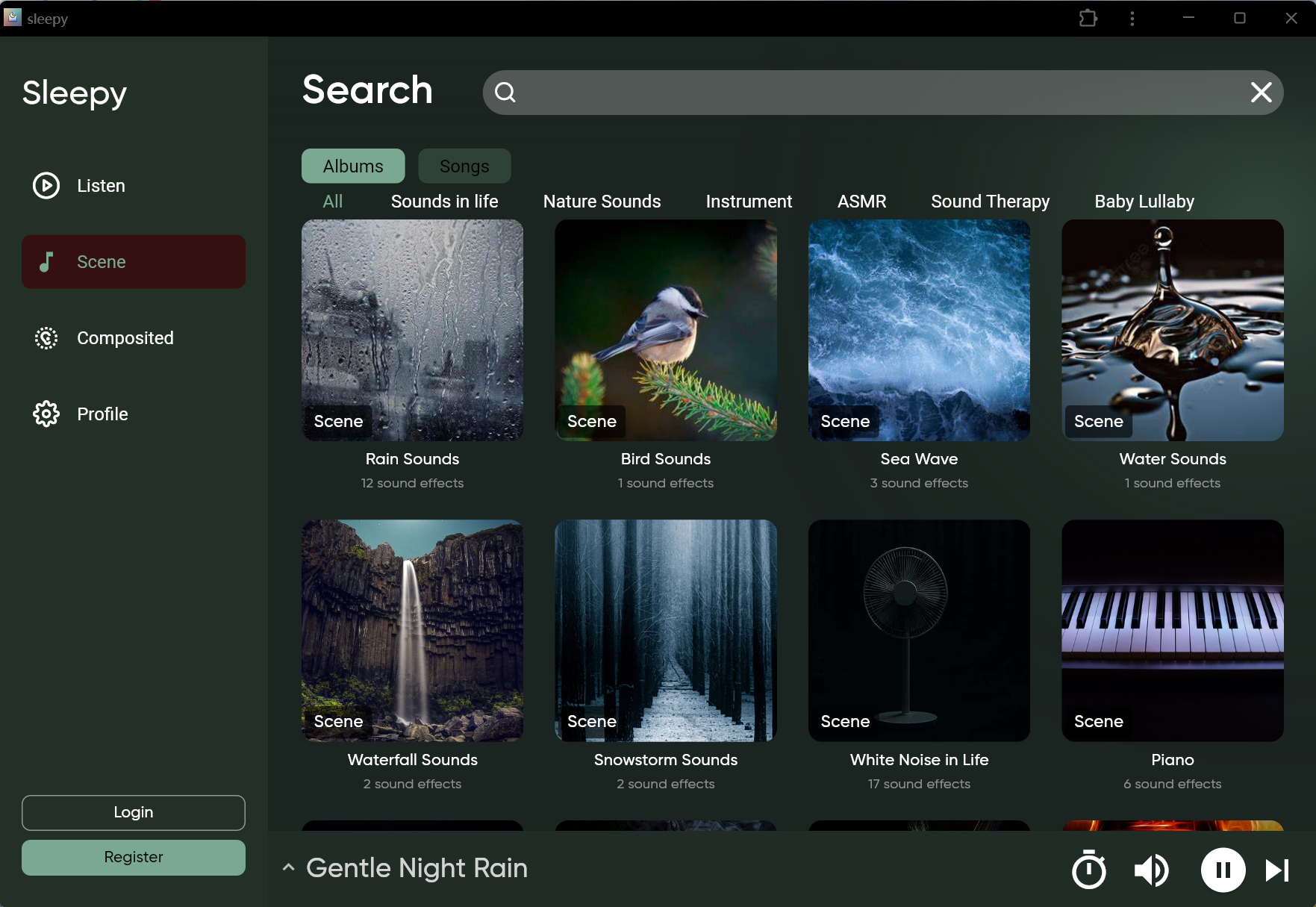Open the three-dot menu in title bar
This screenshot has height=907, width=1316.
pyautogui.click(x=1132, y=17)
